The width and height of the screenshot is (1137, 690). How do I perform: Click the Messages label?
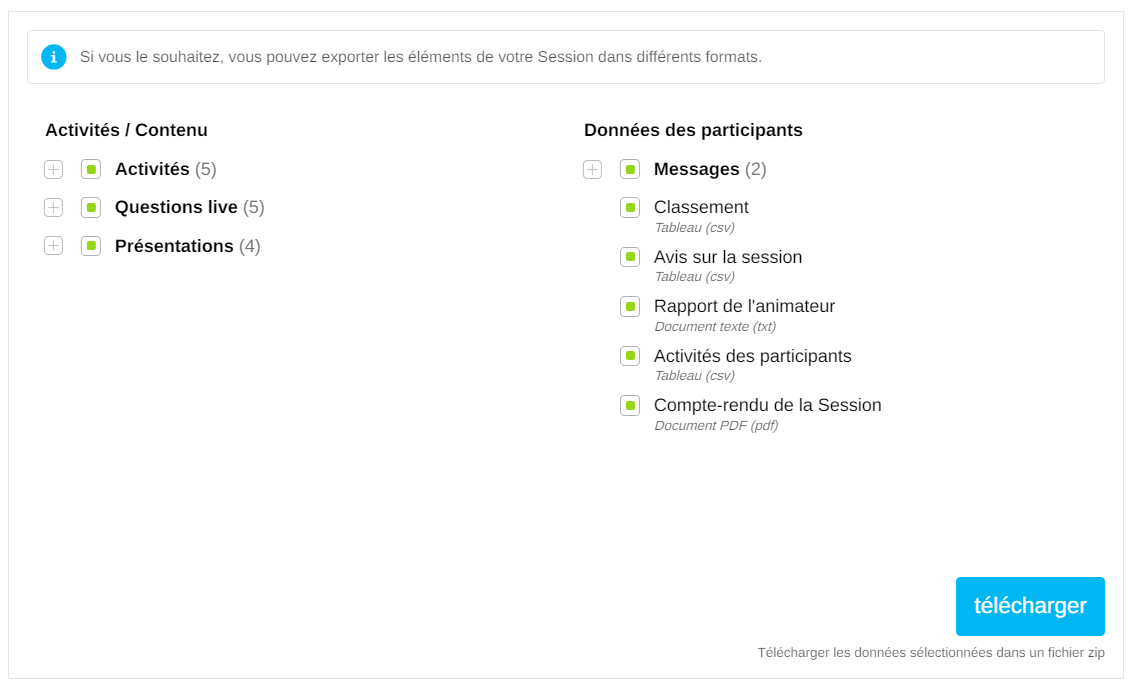[696, 170]
